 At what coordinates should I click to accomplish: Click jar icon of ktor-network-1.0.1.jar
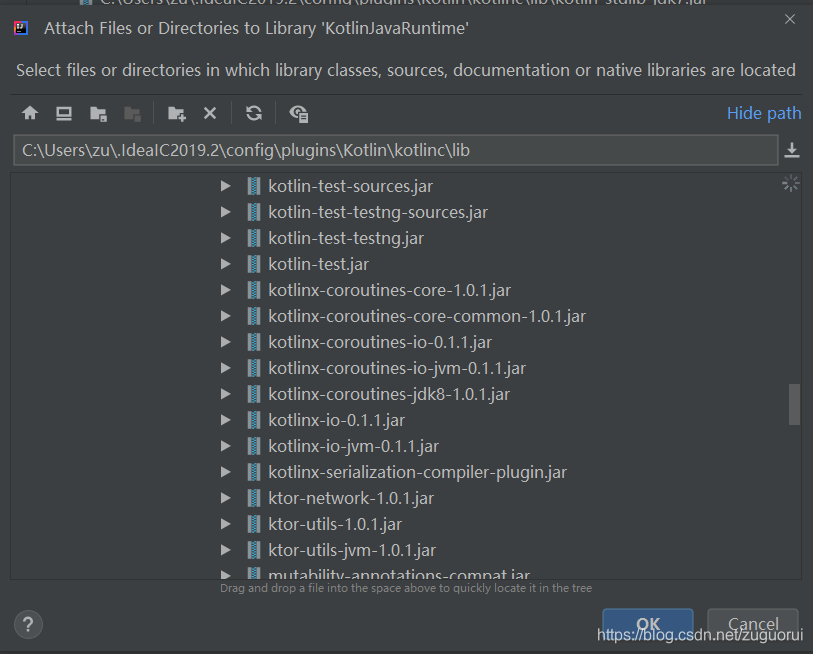click(254, 498)
